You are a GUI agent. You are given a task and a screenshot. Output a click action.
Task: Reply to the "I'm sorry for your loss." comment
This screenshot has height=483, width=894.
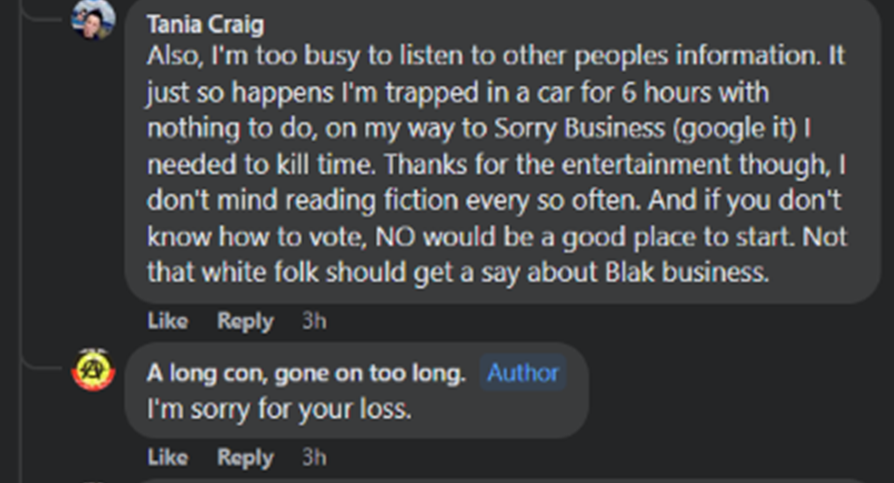[x=245, y=457]
